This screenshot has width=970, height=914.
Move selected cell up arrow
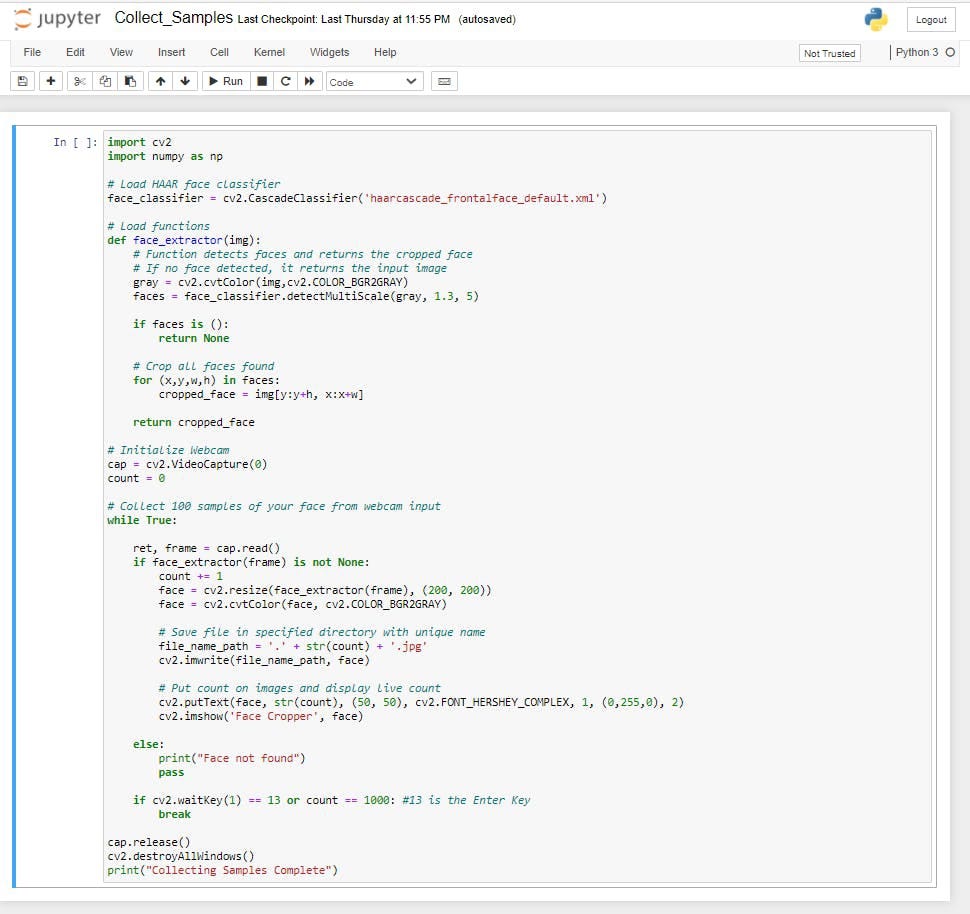coord(160,81)
